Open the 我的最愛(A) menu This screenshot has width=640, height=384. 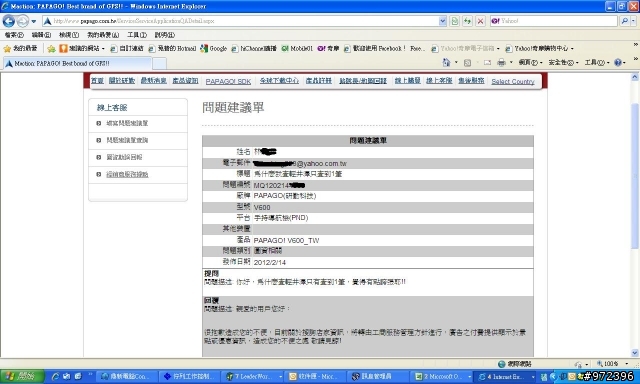pos(103,35)
